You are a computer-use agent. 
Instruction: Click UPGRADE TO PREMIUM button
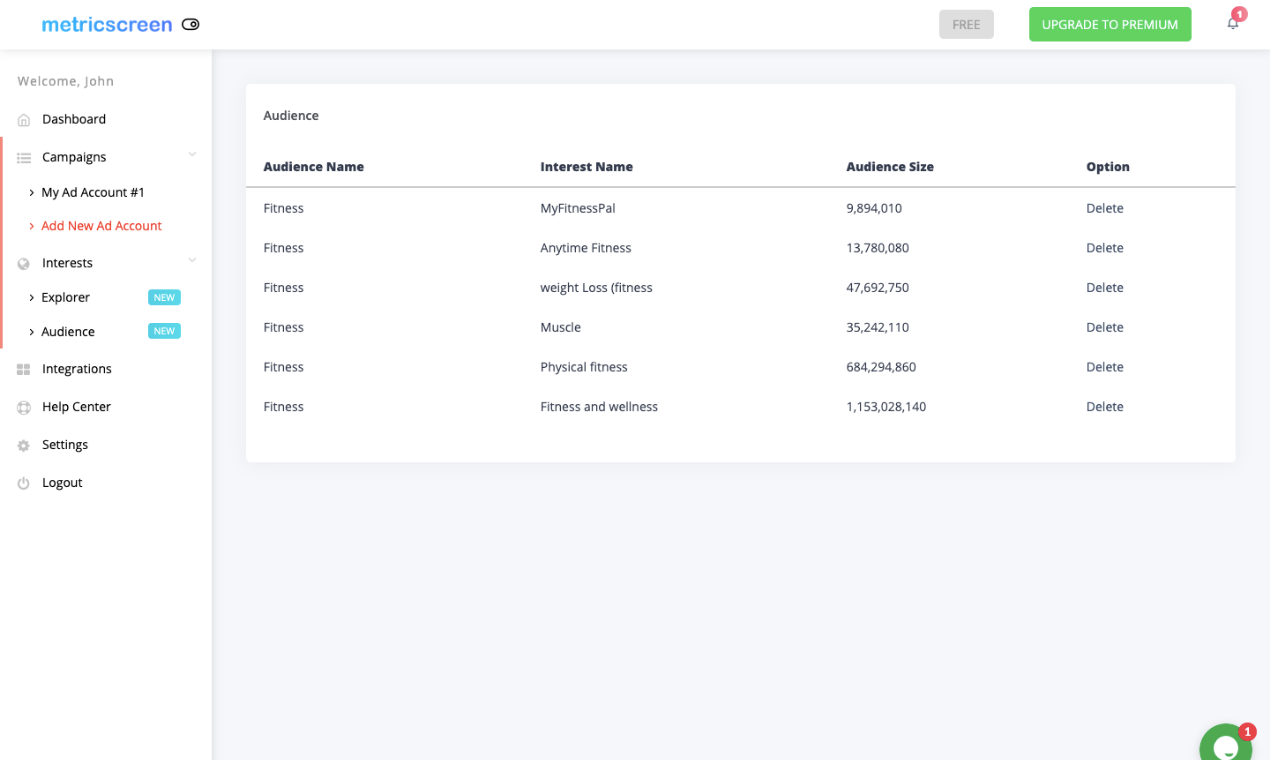(x=1110, y=25)
